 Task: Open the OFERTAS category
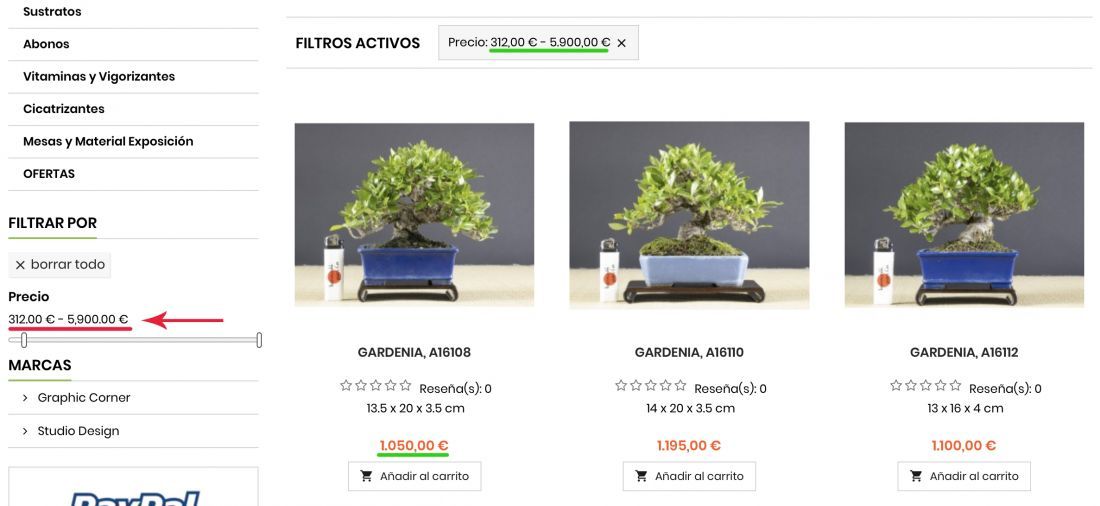(49, 173)
